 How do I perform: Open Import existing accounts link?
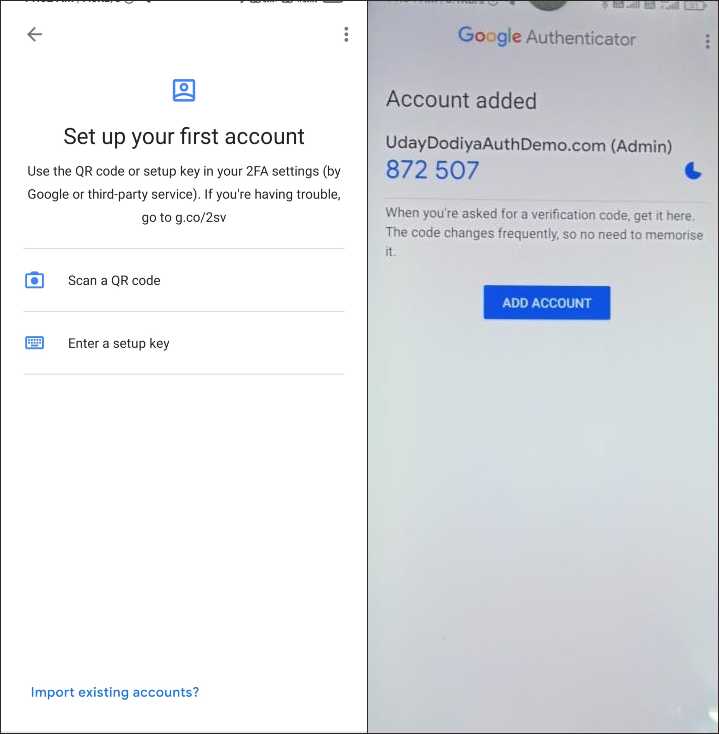tap(115, 692)
